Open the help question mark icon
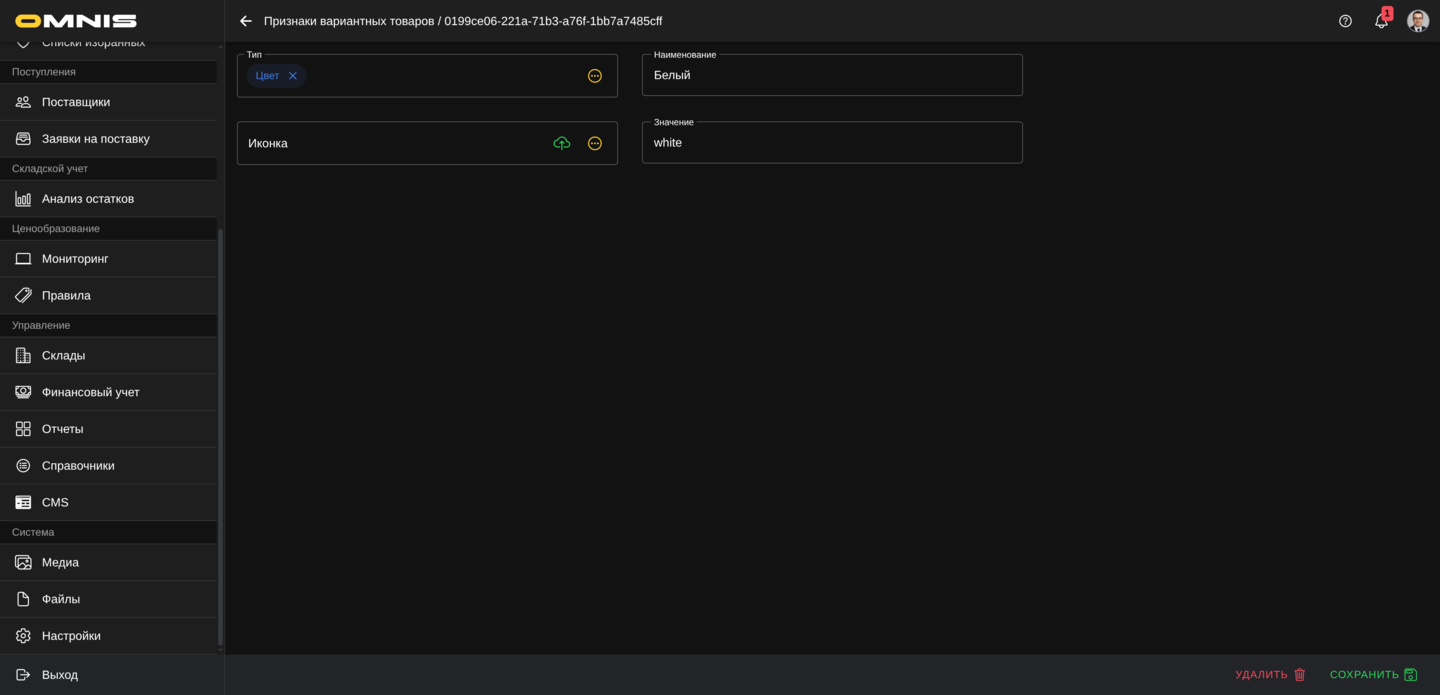This screenshot has width=1440, height=695. point(1345,21)
